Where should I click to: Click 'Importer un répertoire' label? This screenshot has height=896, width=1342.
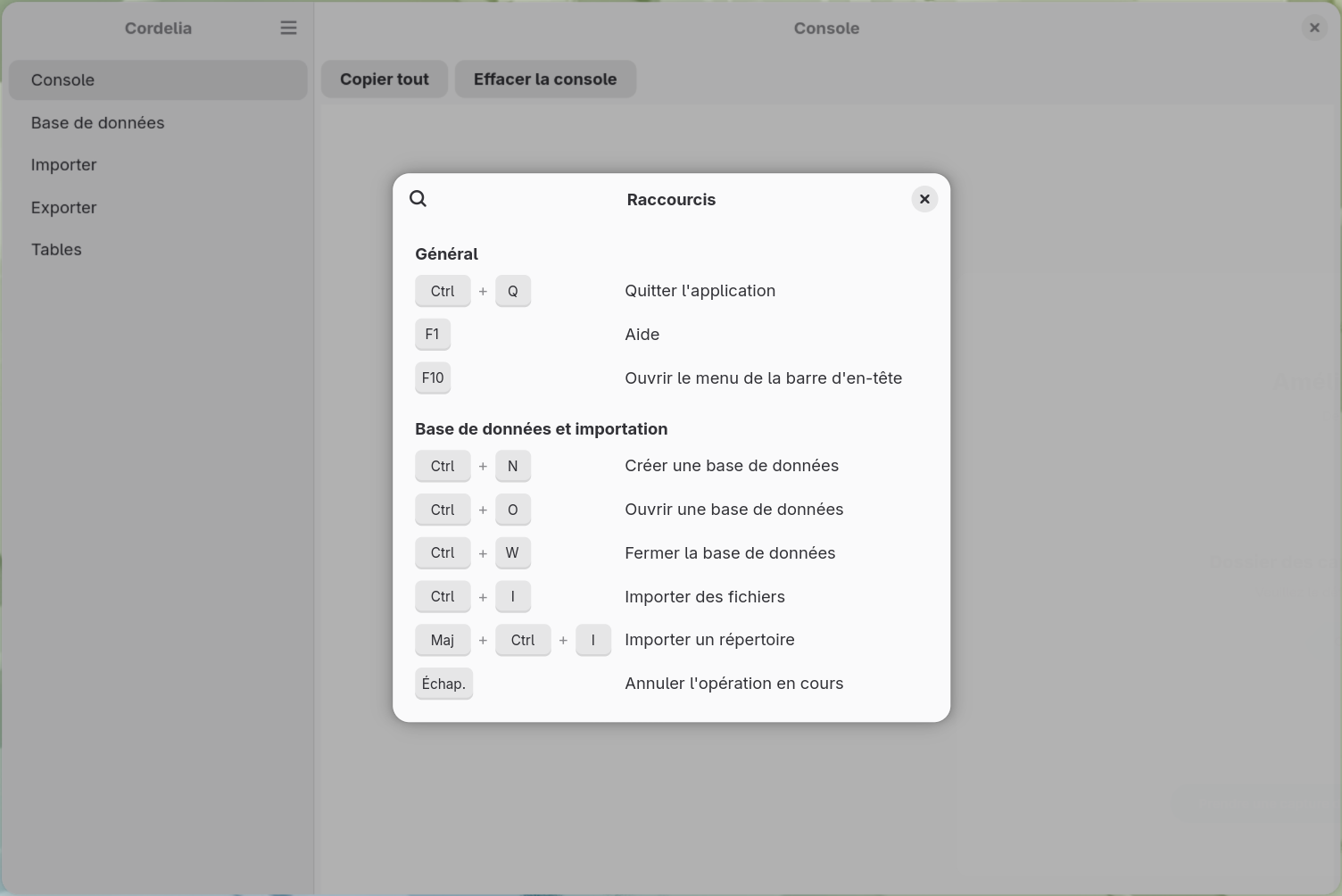[709, 640]
